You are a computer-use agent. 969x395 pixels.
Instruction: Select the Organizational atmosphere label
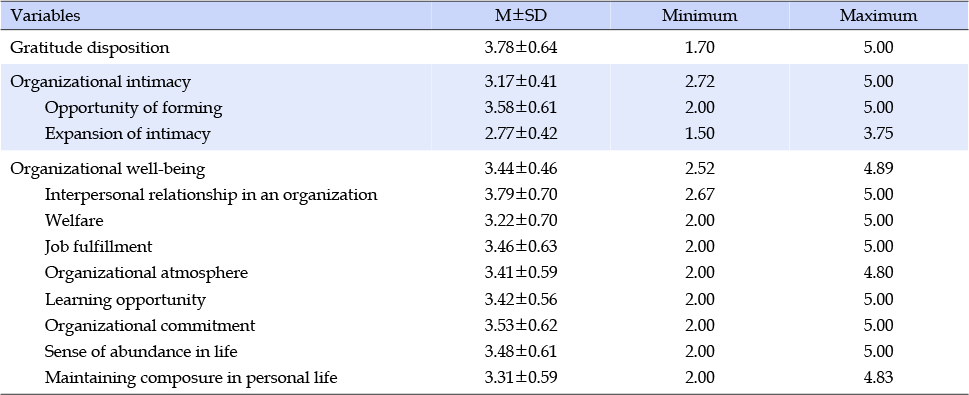point(146,272)
